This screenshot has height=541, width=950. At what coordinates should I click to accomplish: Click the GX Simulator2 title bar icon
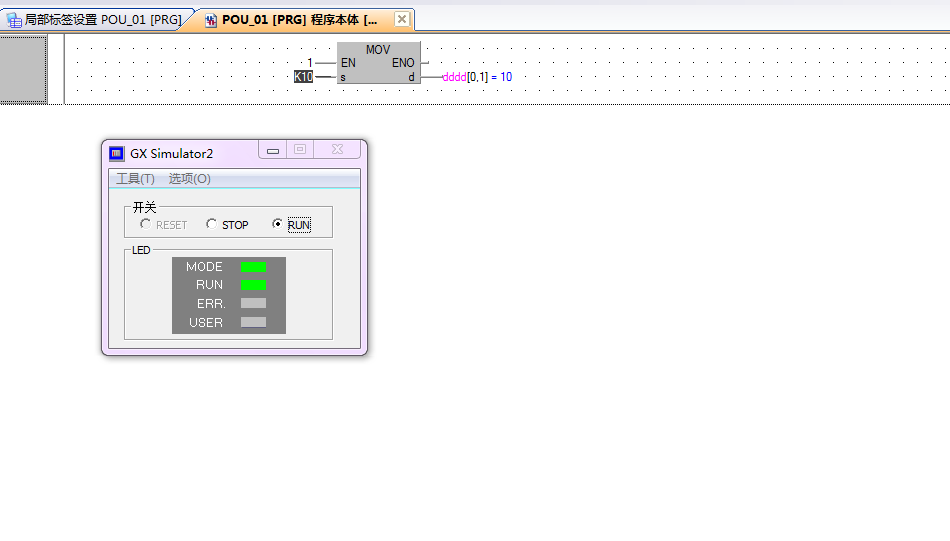(x=116, y=153)
